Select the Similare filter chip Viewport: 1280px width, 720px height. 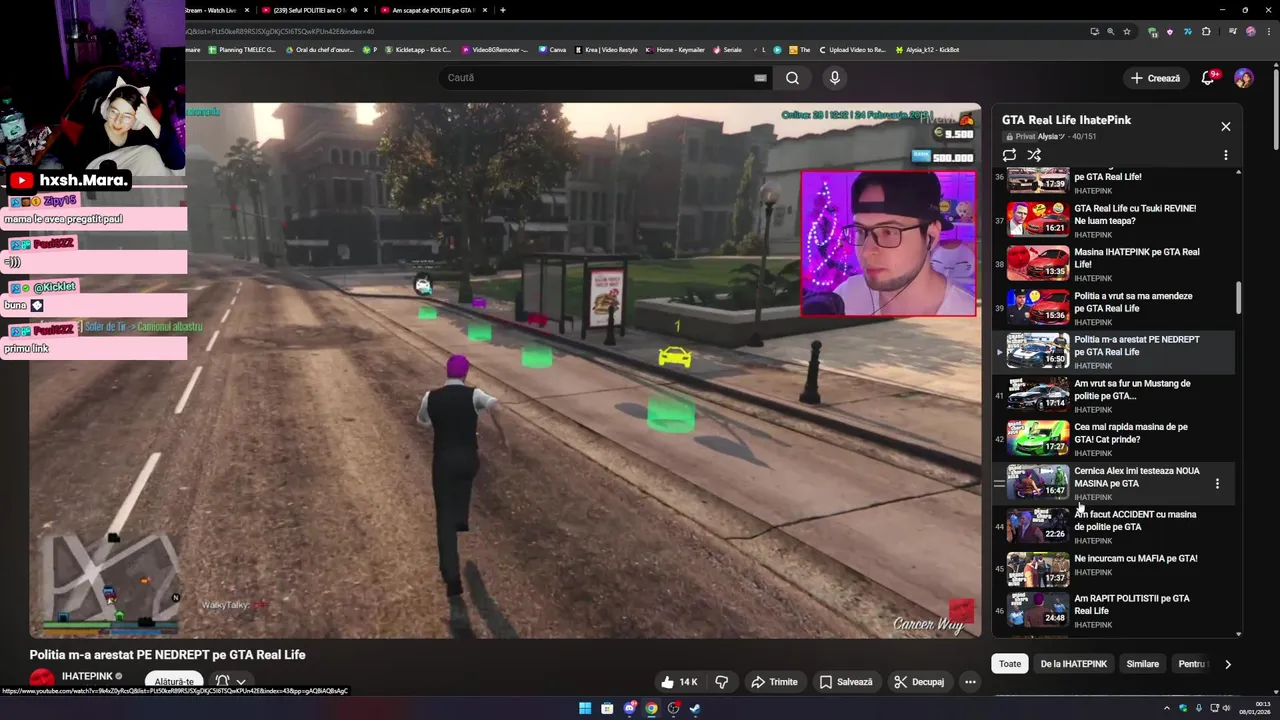pos(1143,664)
